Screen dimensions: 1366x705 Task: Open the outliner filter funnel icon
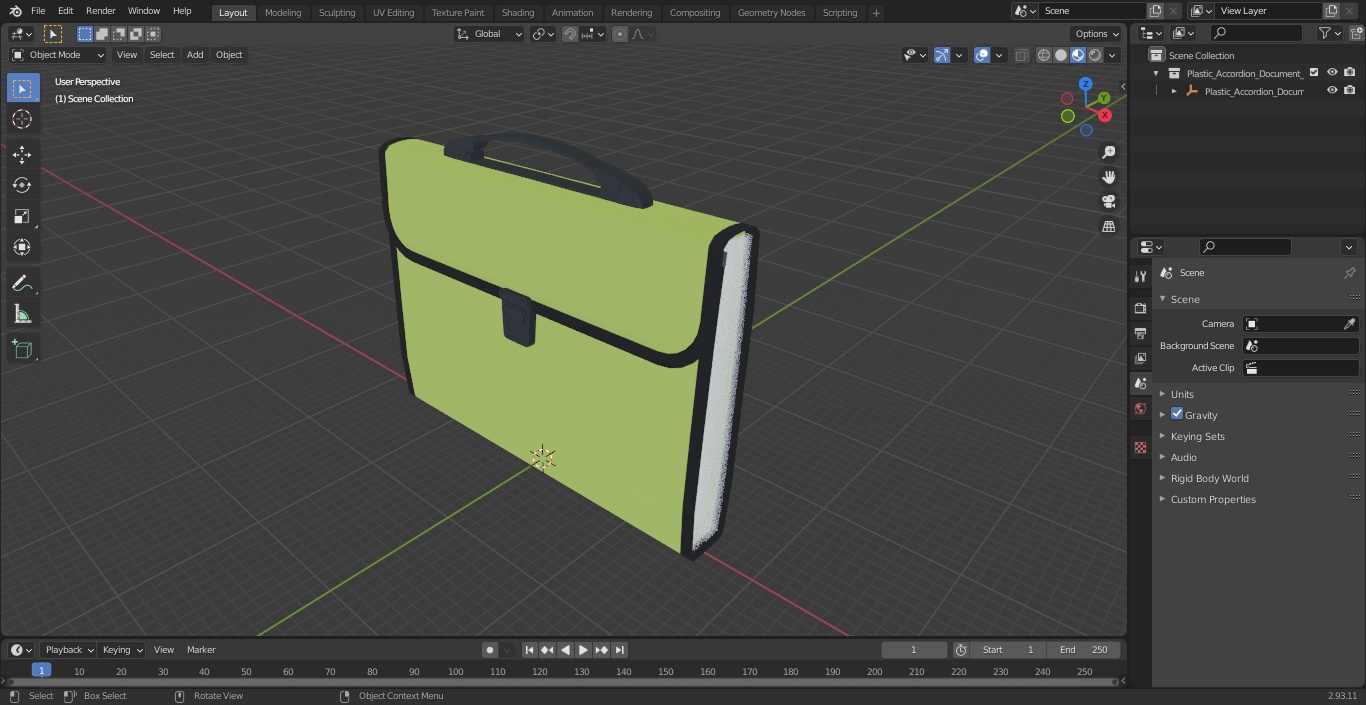pos(1325,33)
